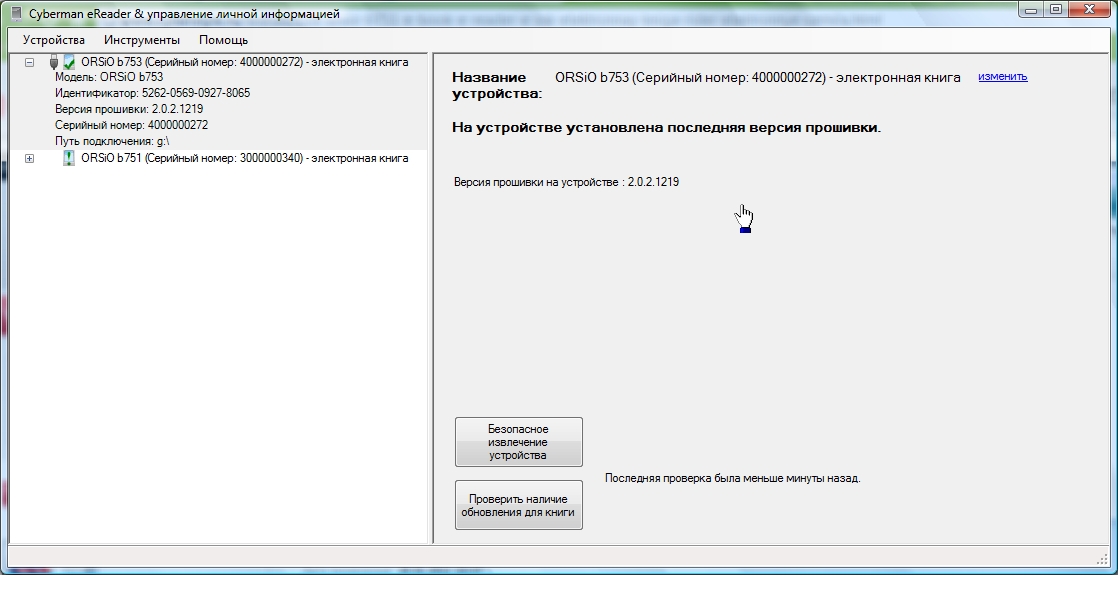Screen dimensions: 1118x600
Task: Click Безопасное извлечение устройства button
Action: point(518,442)
